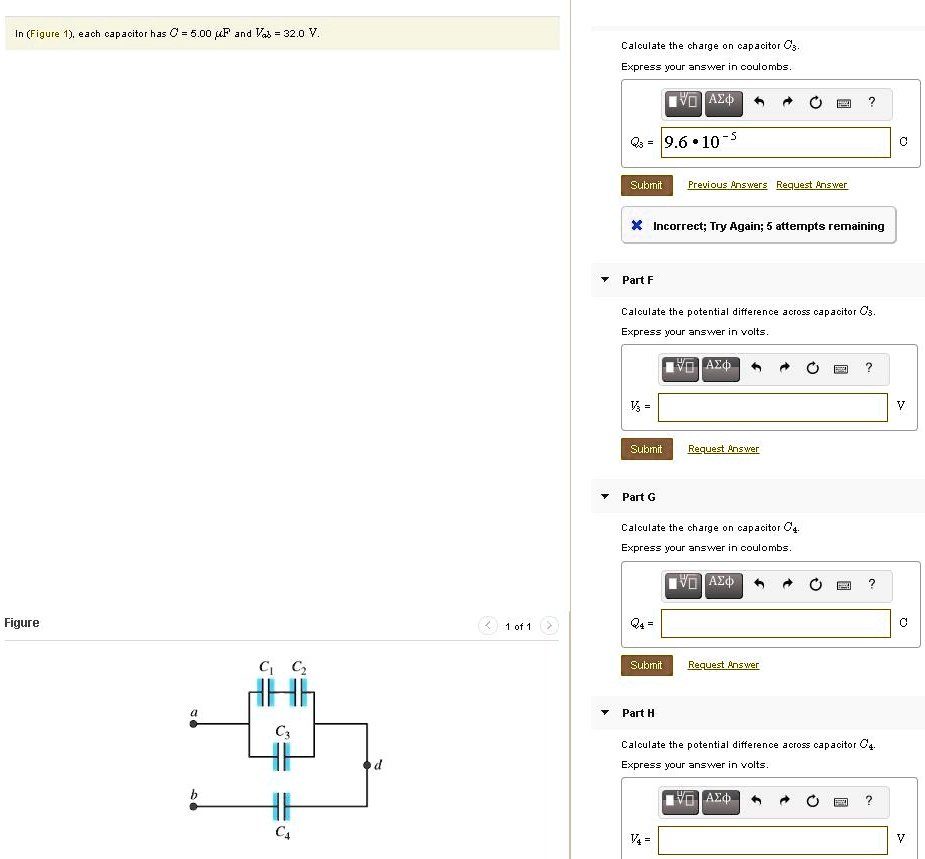Click the redo arrow in Part G's toolbar
925x859 pixels.
coord(787,585)
